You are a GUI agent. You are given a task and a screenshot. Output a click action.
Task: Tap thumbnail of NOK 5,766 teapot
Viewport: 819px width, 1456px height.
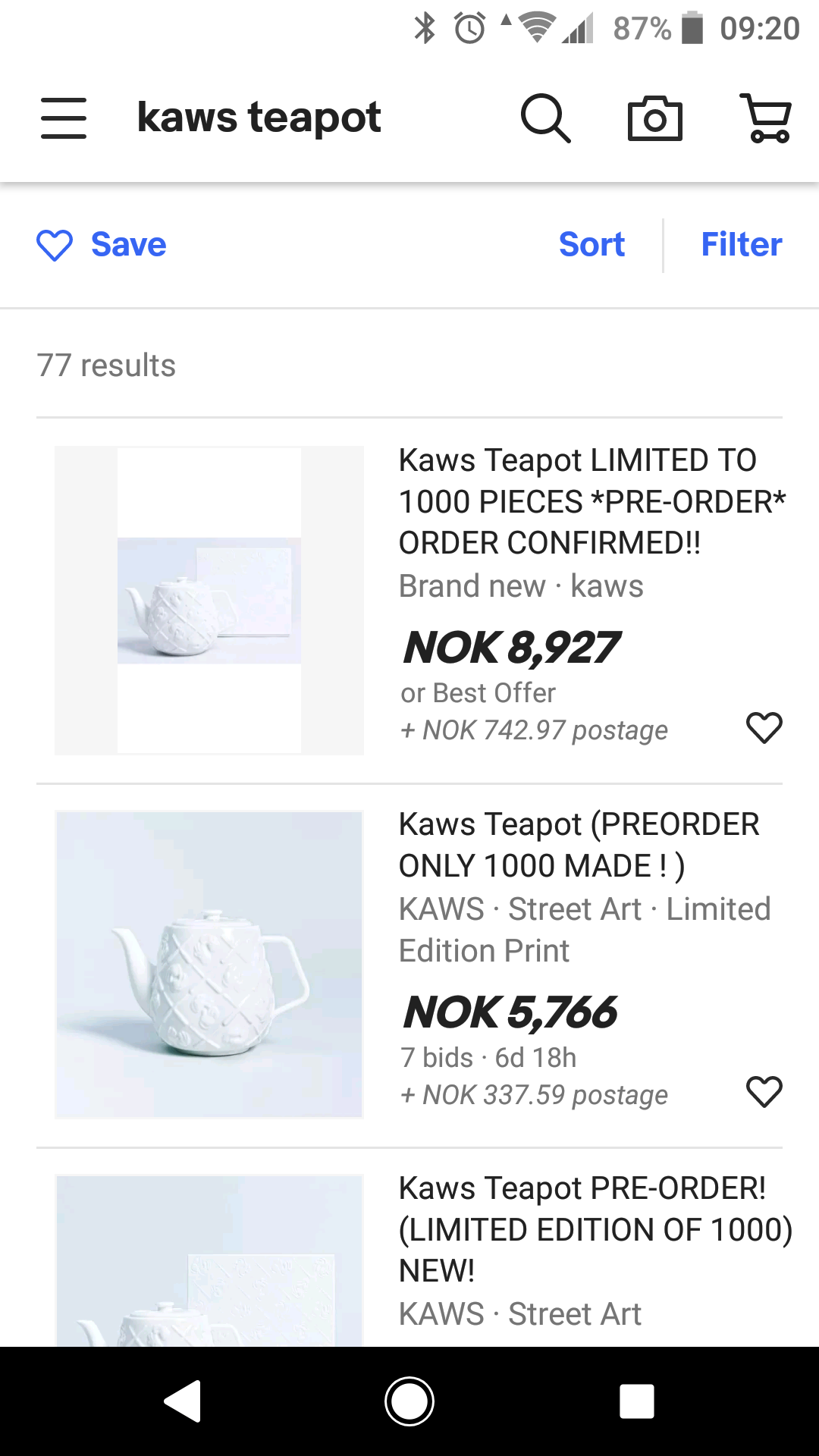pyautogui.click(x=209, y=965)
